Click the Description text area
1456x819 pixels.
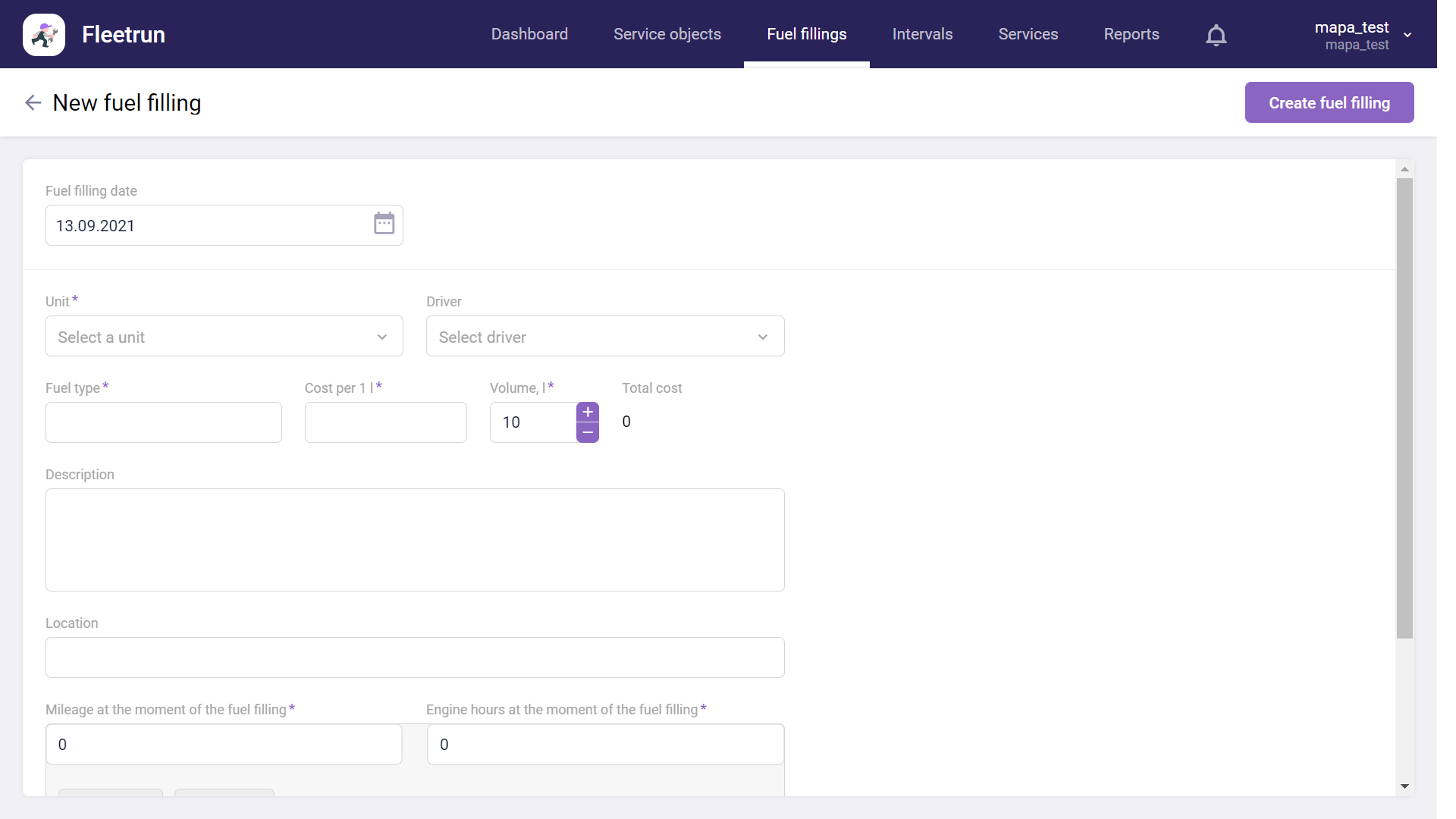click(x=415, y=540)
